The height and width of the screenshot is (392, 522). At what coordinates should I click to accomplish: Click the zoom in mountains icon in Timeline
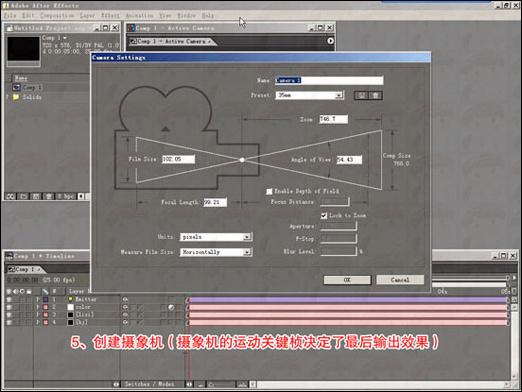[243, 385]
